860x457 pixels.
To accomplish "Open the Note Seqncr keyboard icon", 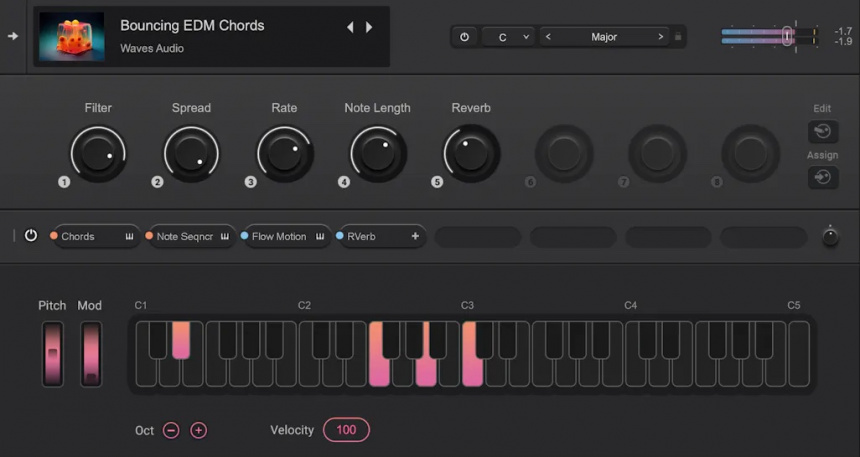I will 225,236.
